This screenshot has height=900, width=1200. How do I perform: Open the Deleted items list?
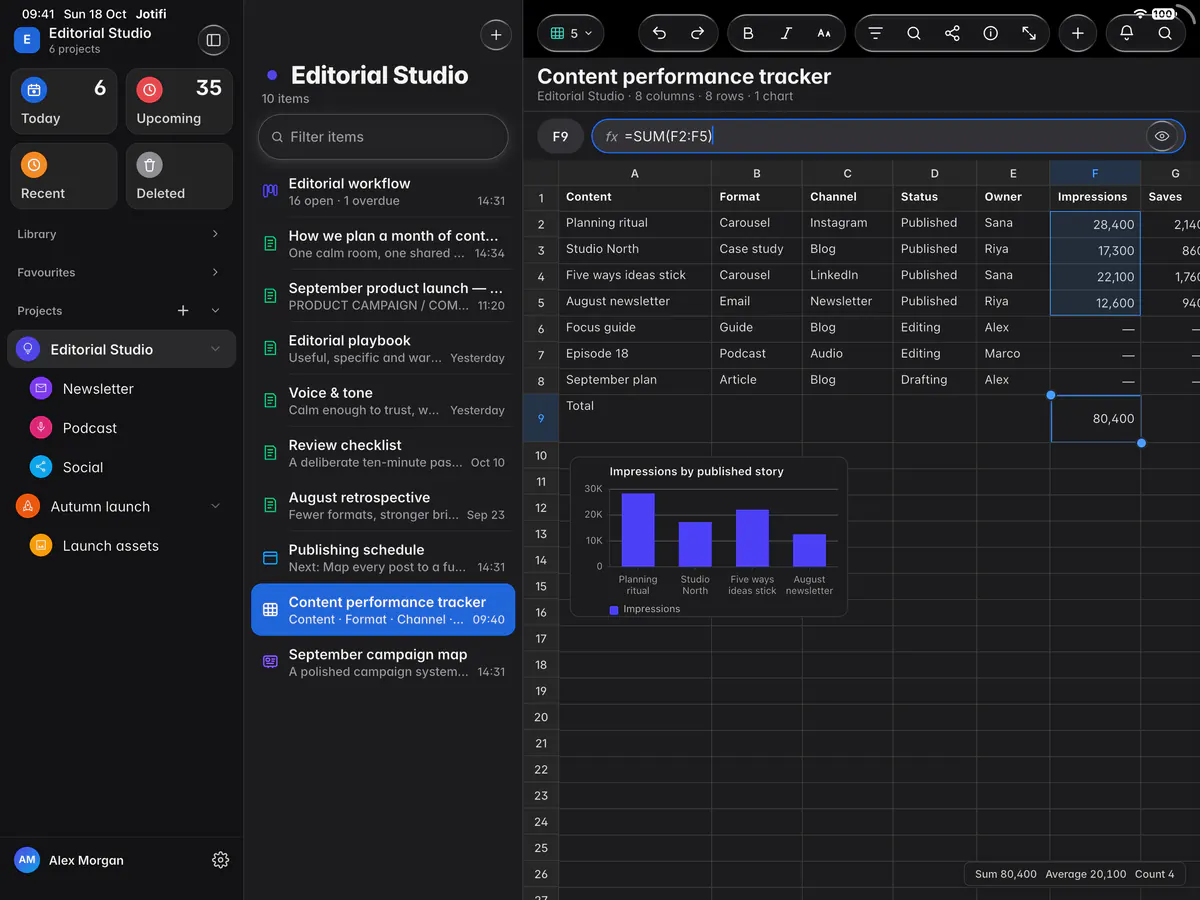point(179,176)
